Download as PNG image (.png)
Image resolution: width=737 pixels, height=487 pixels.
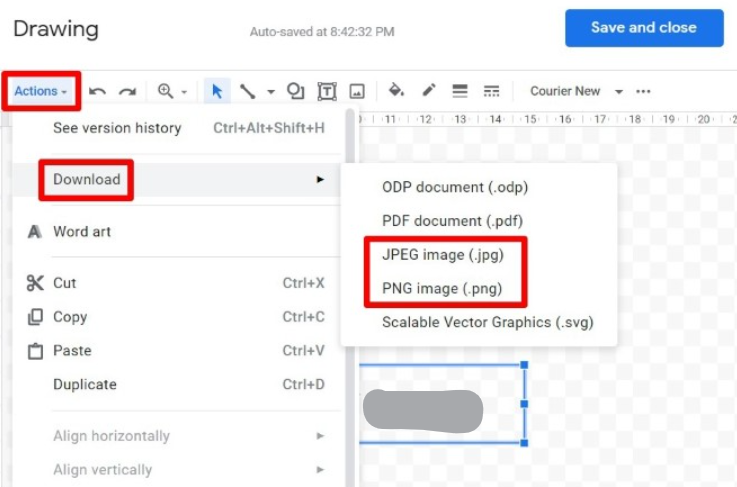[x=479, y=288]
